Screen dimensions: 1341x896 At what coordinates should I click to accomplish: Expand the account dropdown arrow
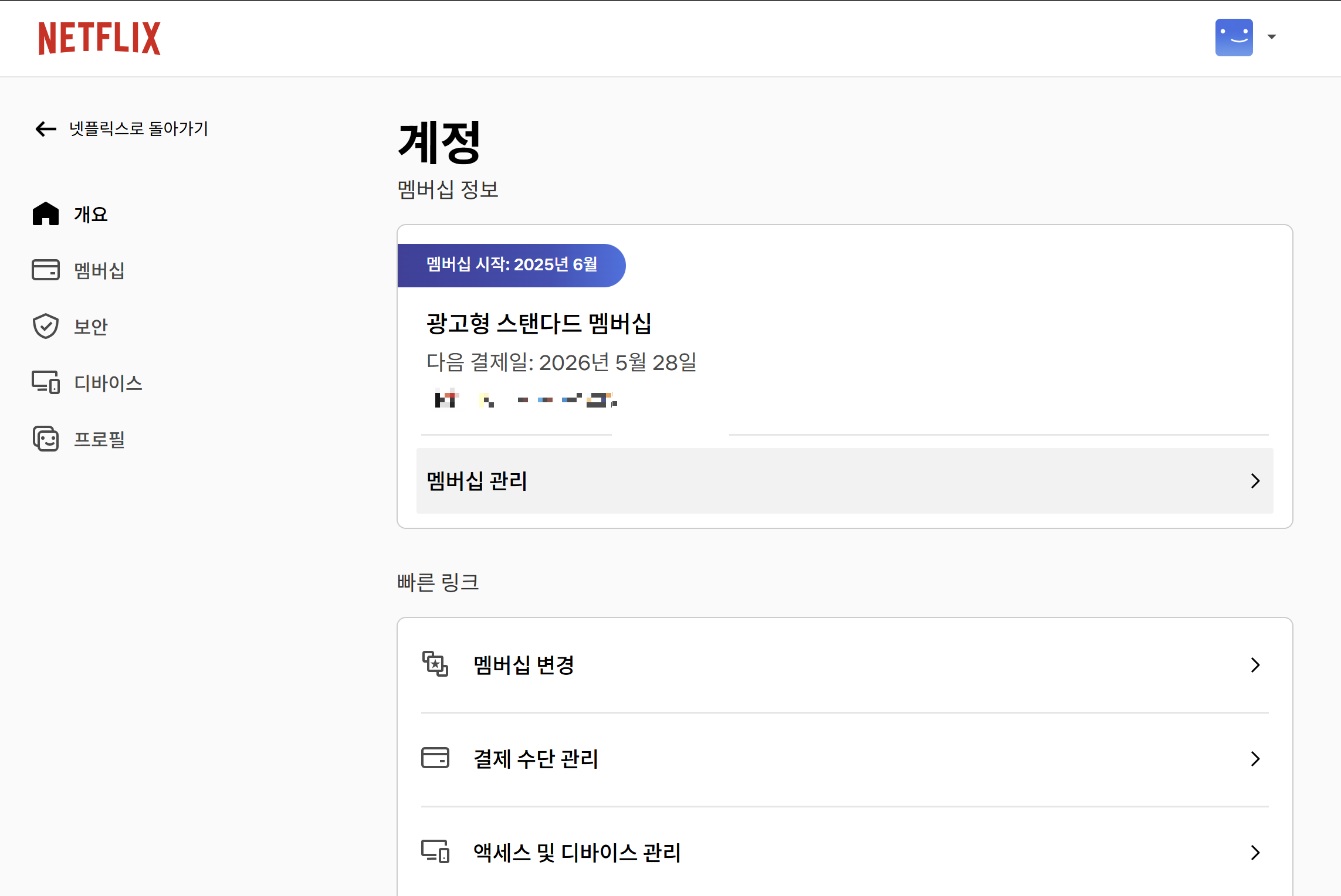(1271, 37)
